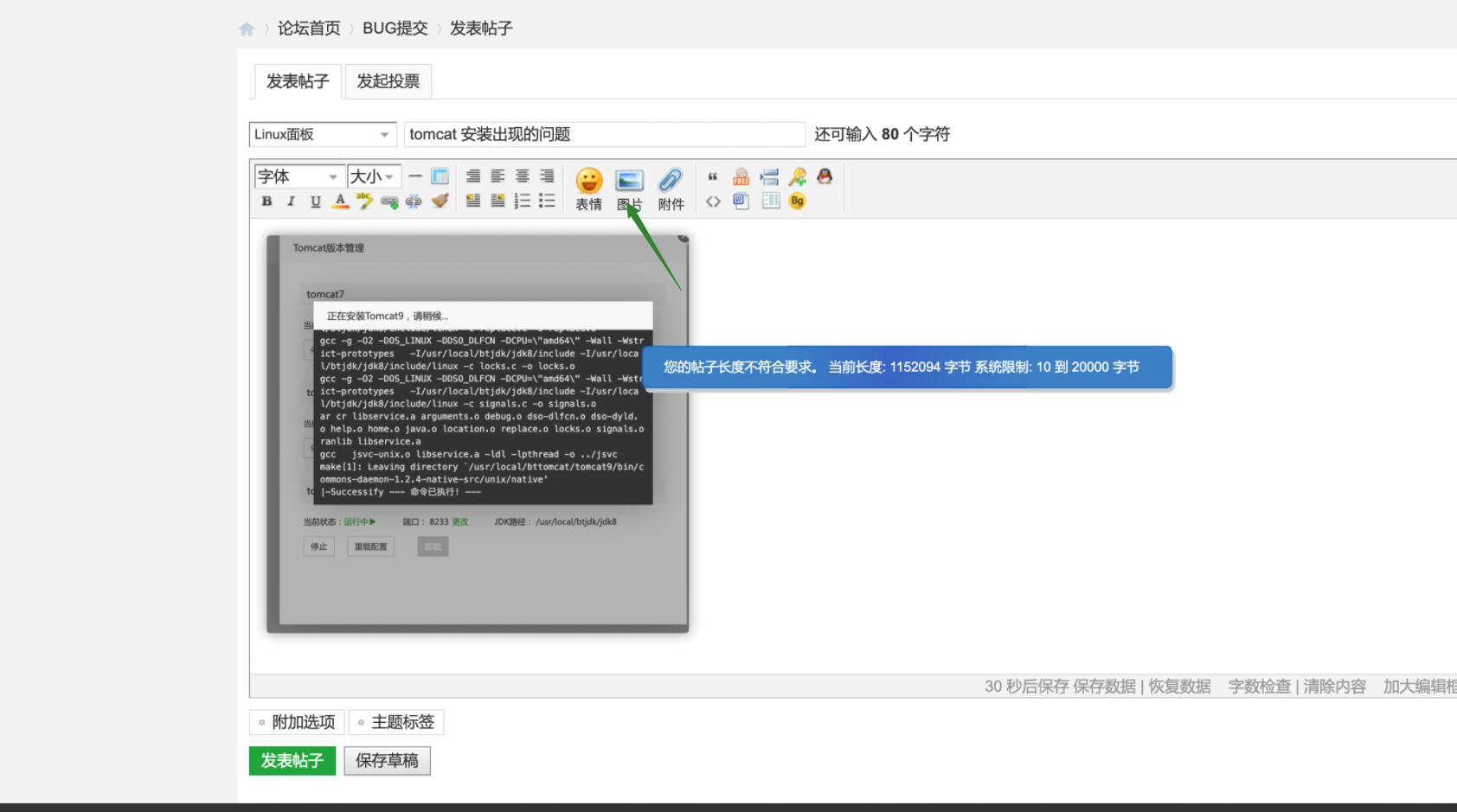This screenshot has width=1457, height=812.
Task: Remove the link with the unlink icon
Action: [x=414, y=201]
